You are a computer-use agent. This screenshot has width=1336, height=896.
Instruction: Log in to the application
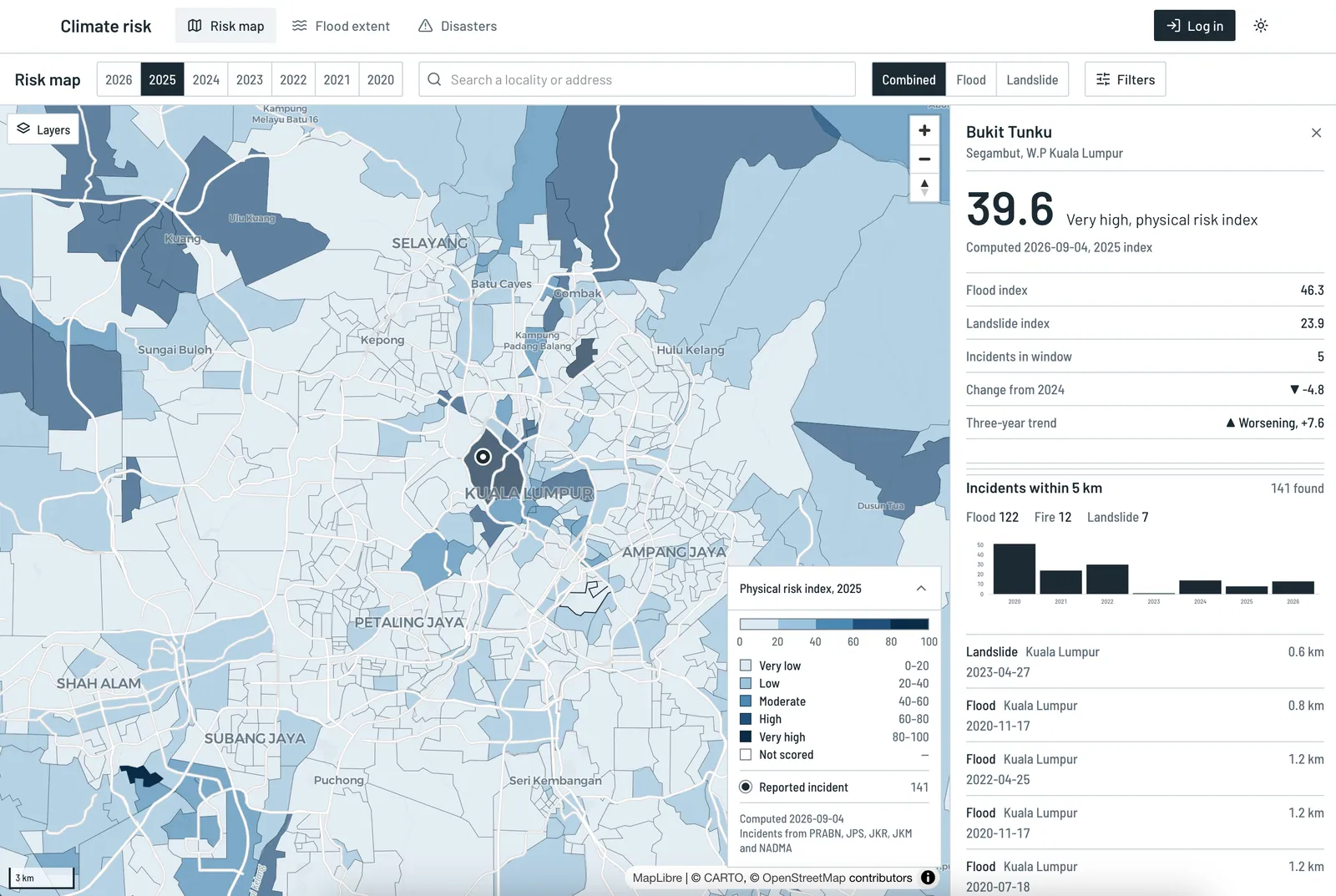click(x=1194, y=26)
